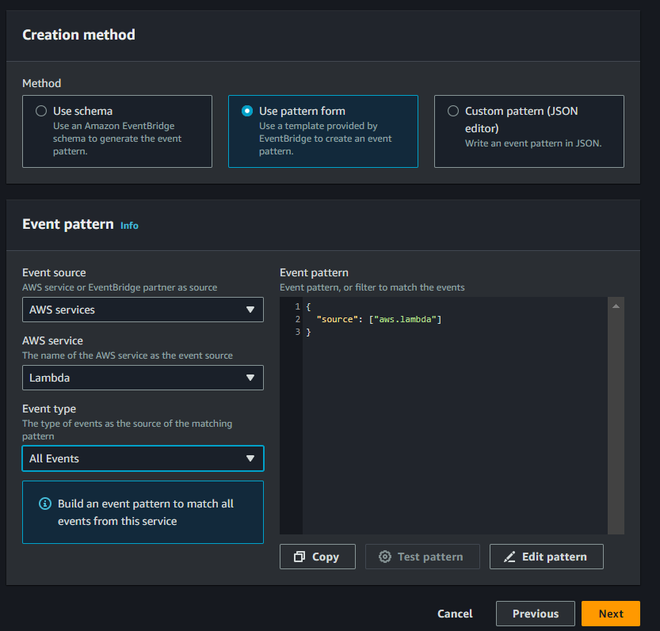Choose Custom pattern (JSON editor) option

(454, 111)
